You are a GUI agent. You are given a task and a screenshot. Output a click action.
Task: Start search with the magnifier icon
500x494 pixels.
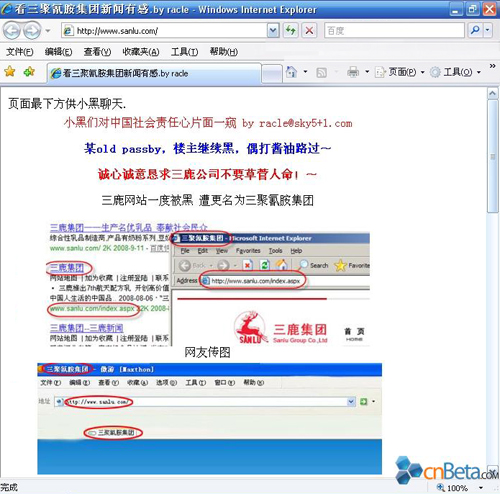point(475,31)
